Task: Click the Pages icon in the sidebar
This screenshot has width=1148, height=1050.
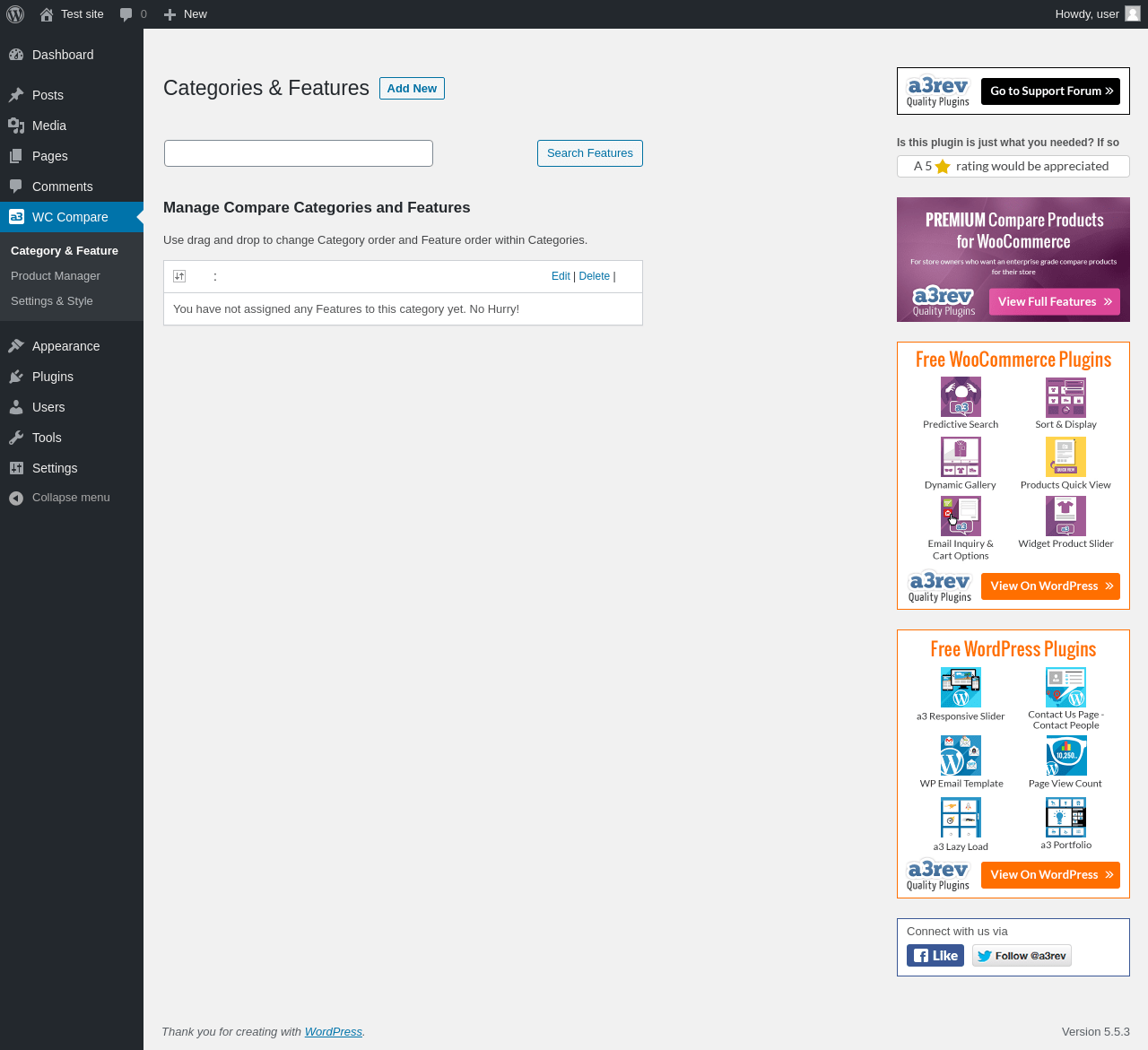Action: point(16,156)
